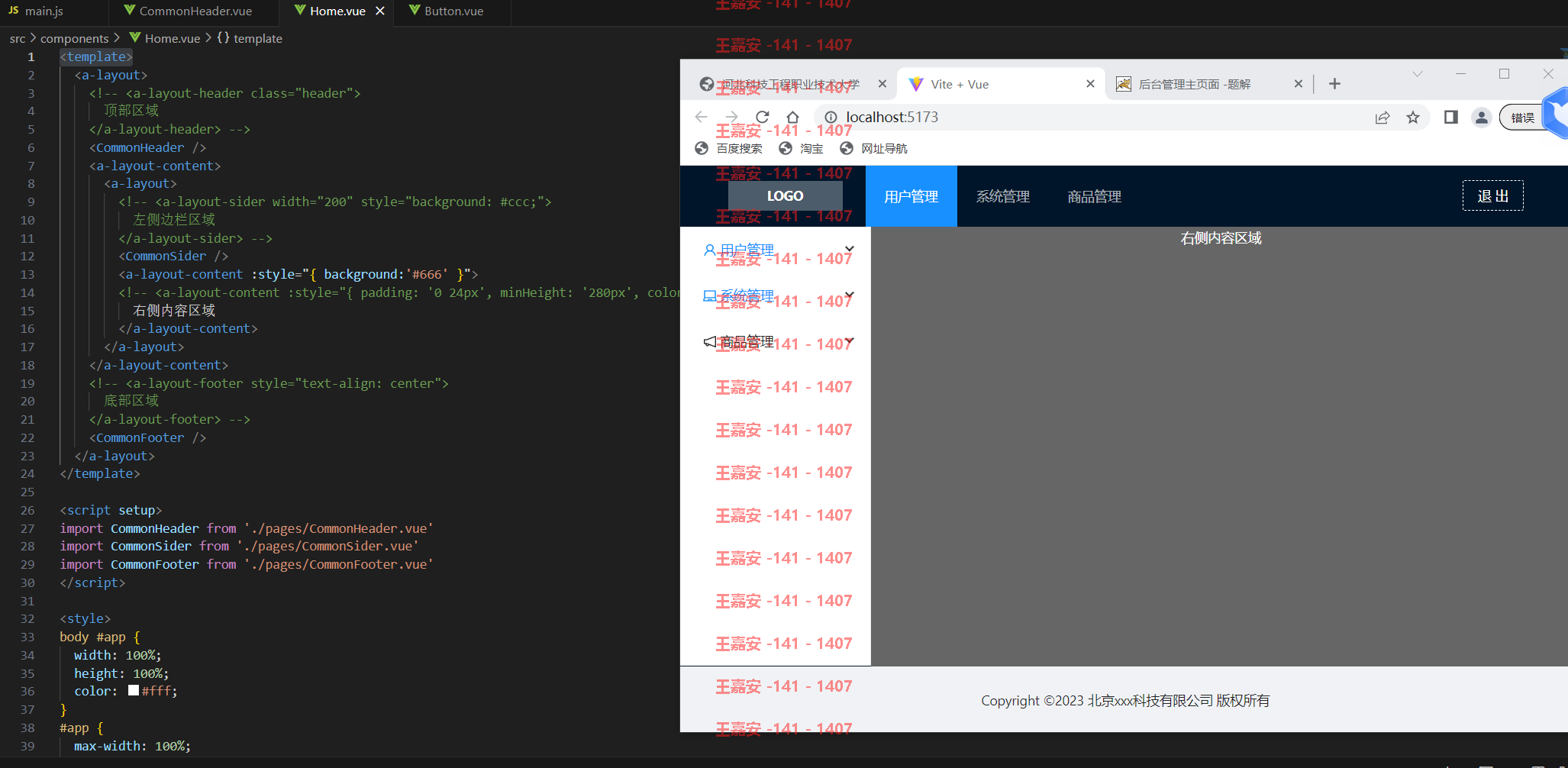Viewport: 1568px width, 768px height.
Task: Click the 右侧内容区域 text in content area
Action: pos(1221,238)
